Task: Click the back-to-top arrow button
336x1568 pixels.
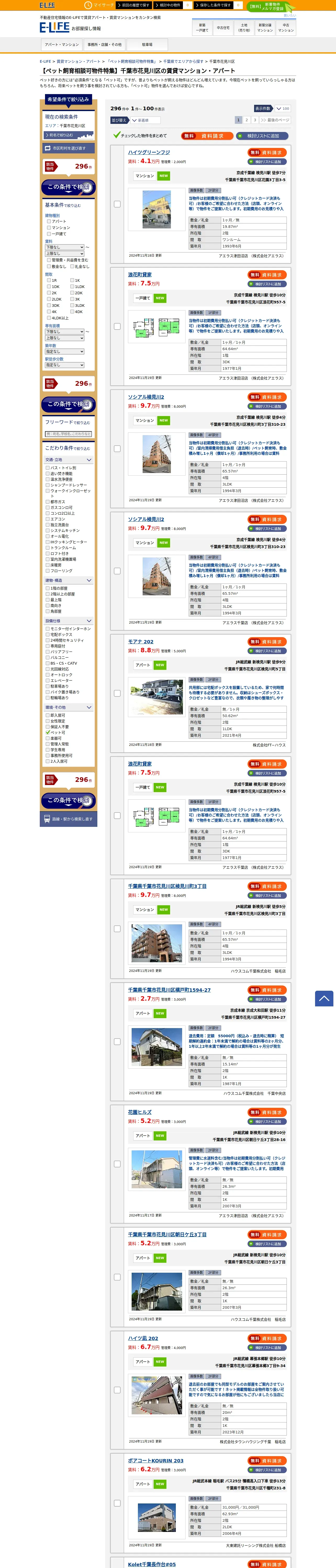Action: (x=324, y=998)
